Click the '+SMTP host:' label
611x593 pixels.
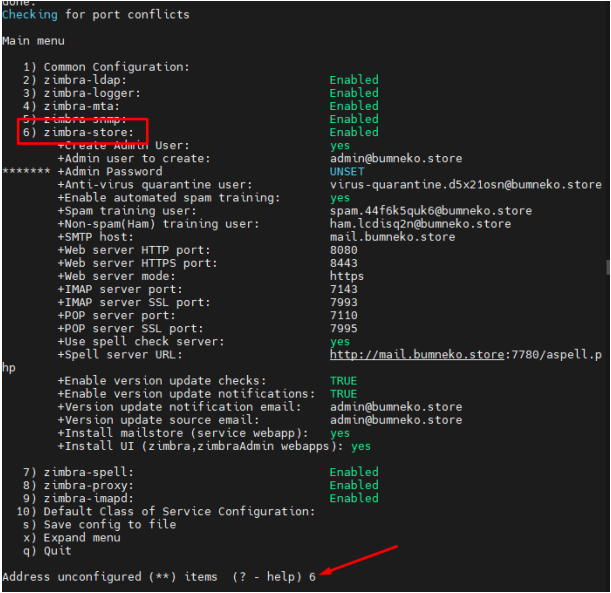click(96, 237)
